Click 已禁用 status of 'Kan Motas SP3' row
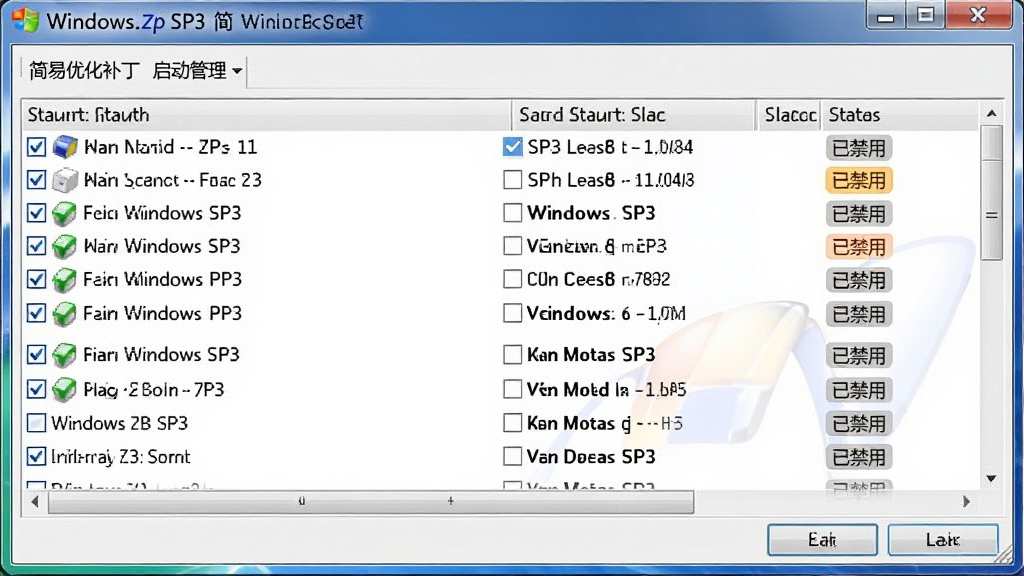This screenshot has width=1024, height=576. click(859, 356)
